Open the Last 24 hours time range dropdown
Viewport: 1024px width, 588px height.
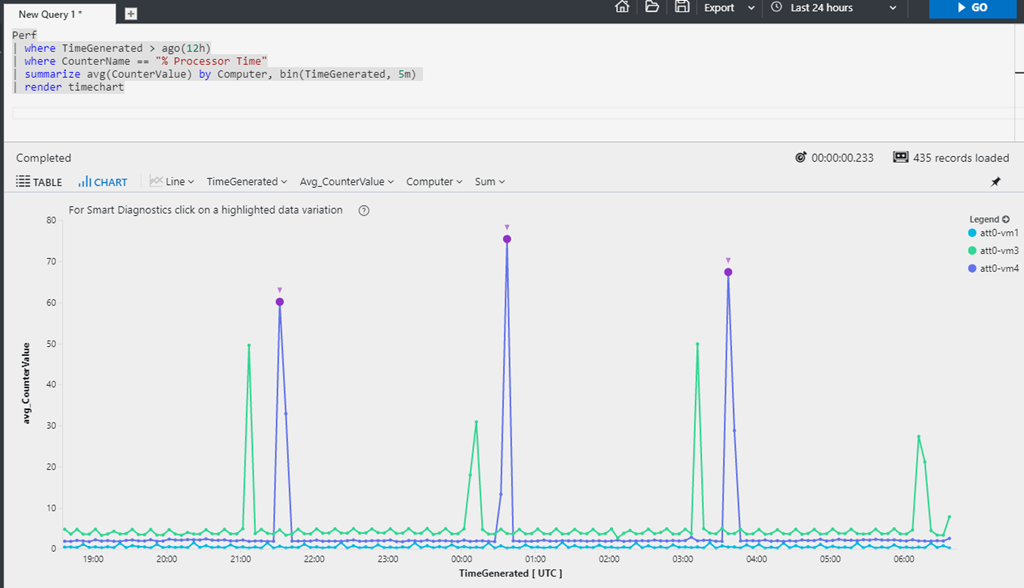point(833,8)
